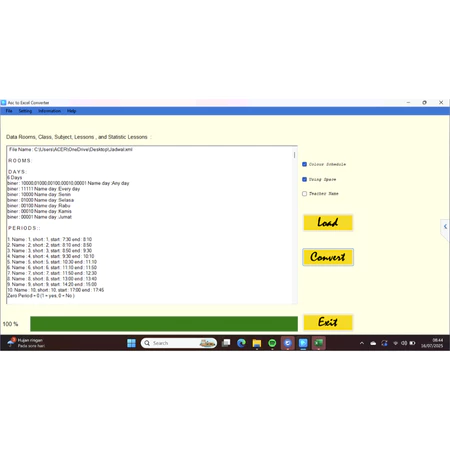450x450 pixels.
Task: Open the weather widget Hujan ringan
Action: [26, 343]
